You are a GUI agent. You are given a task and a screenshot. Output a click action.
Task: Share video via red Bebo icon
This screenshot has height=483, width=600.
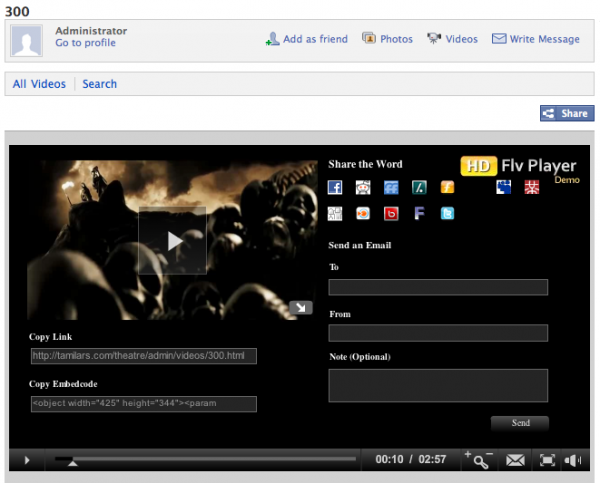pyautogui.click(x=391, y=214)
